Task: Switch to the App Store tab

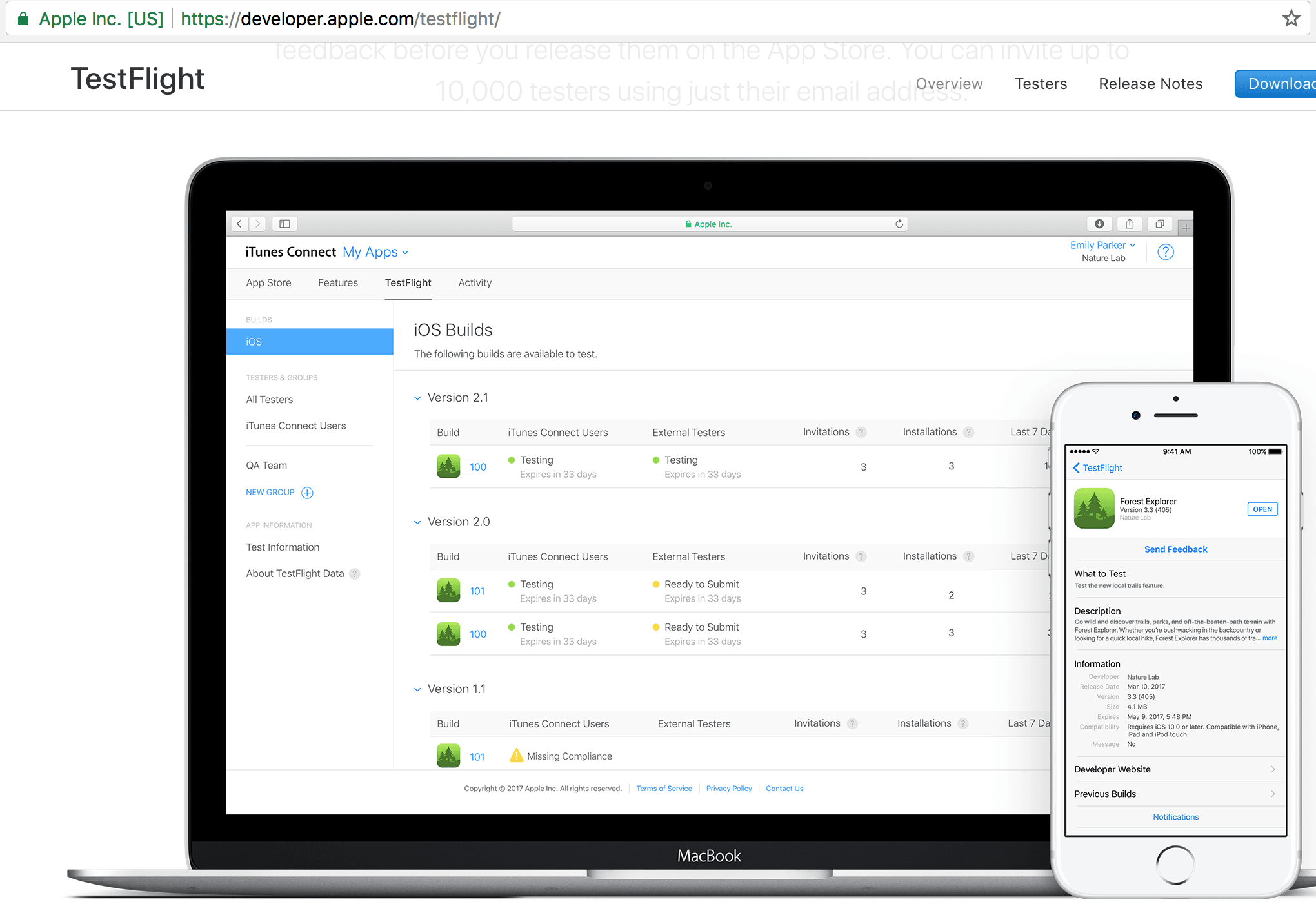Action: click(x=268, y=283)
